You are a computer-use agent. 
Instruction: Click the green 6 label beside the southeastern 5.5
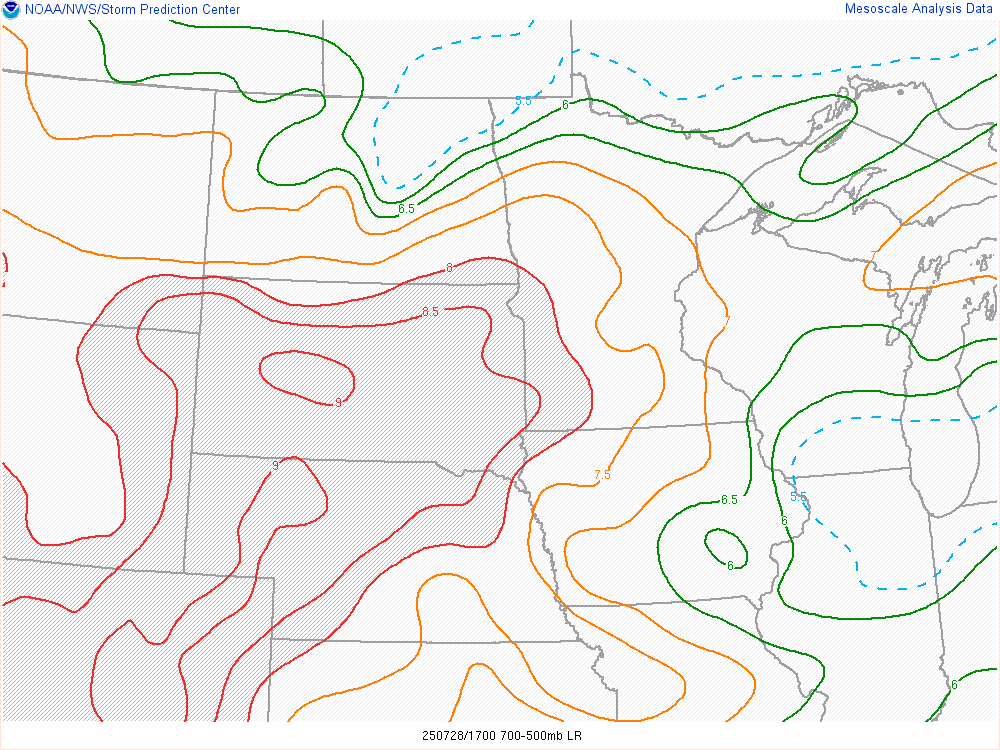784,520
